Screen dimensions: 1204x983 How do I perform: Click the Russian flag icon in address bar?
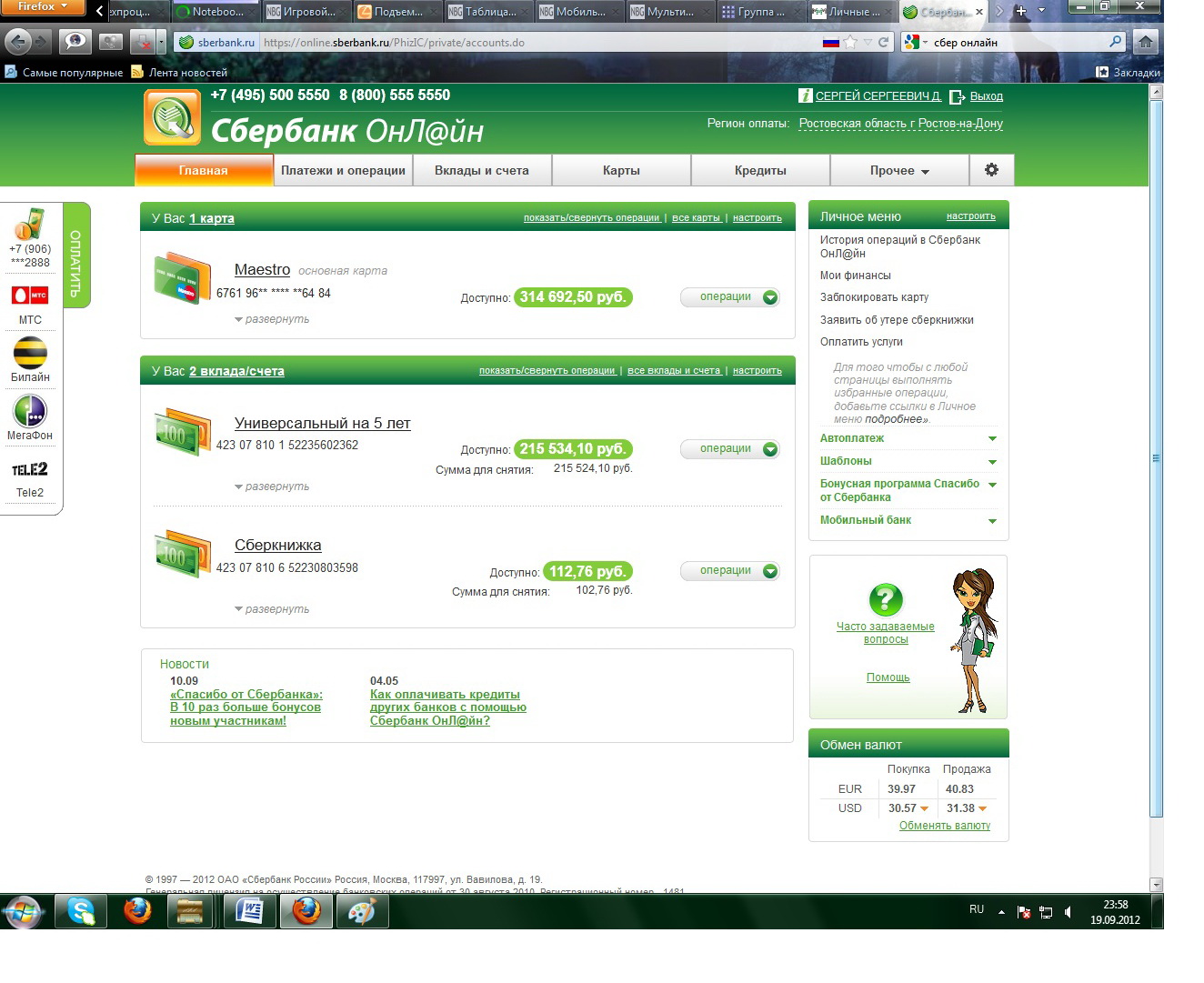click(x=829, y=43)
